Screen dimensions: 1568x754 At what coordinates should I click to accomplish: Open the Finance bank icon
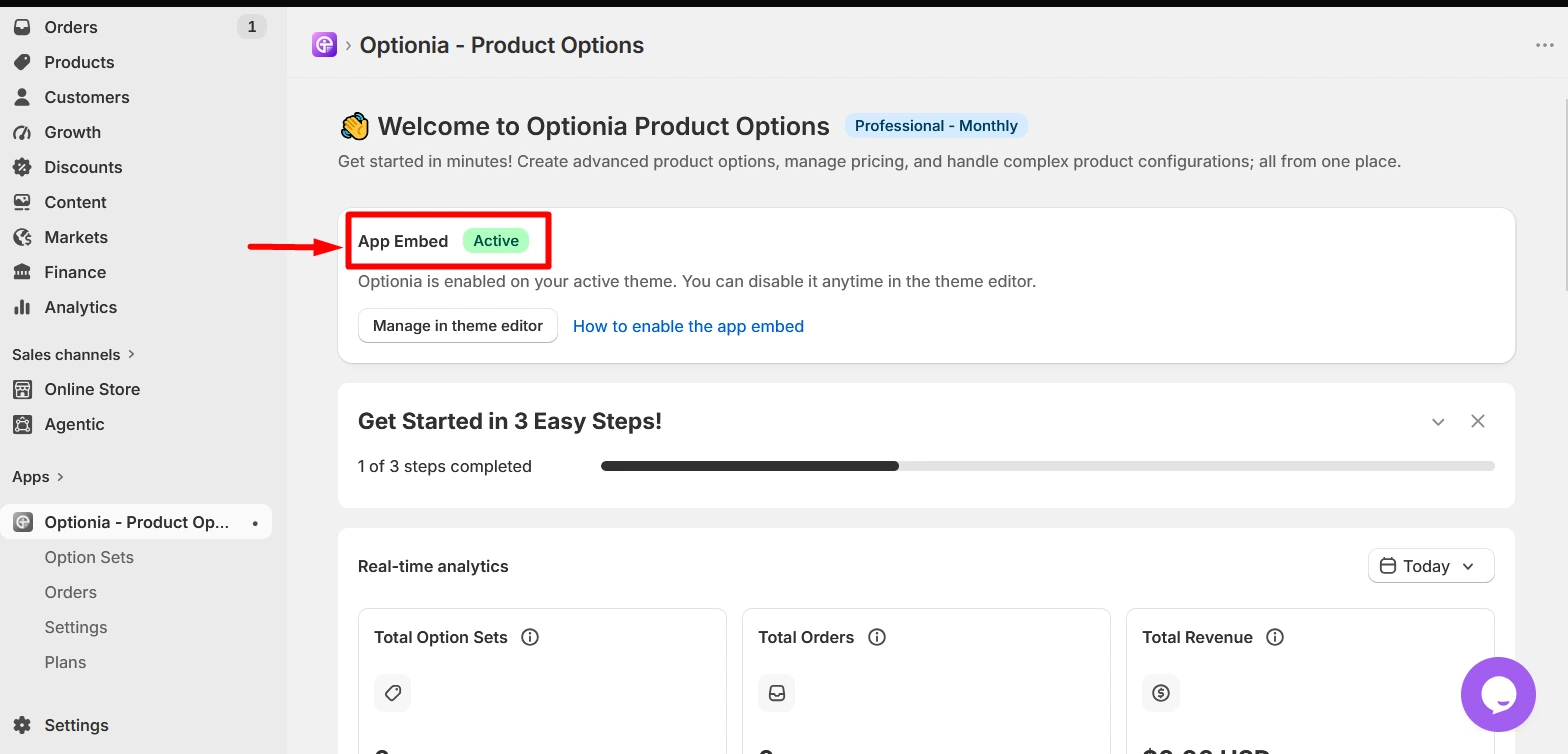click(22, 272)
